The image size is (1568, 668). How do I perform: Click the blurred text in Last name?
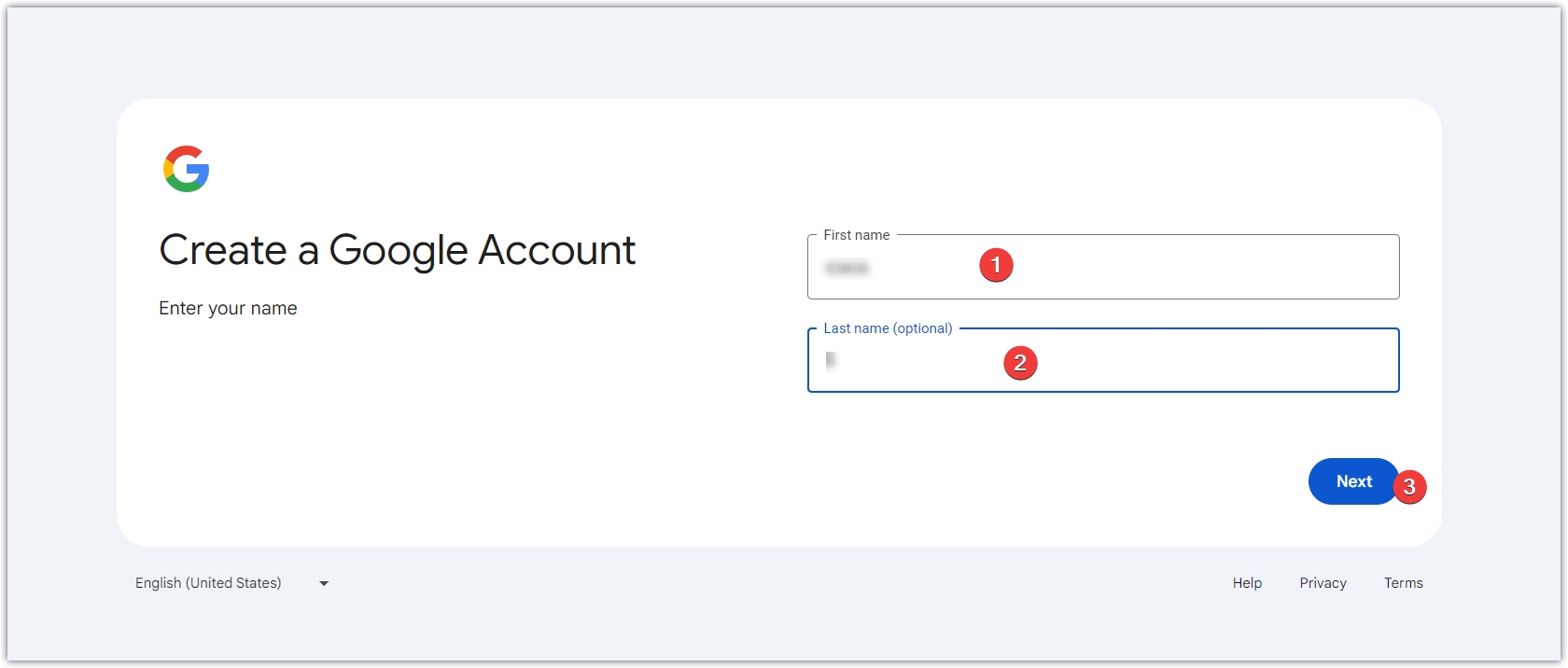(831, 360)
